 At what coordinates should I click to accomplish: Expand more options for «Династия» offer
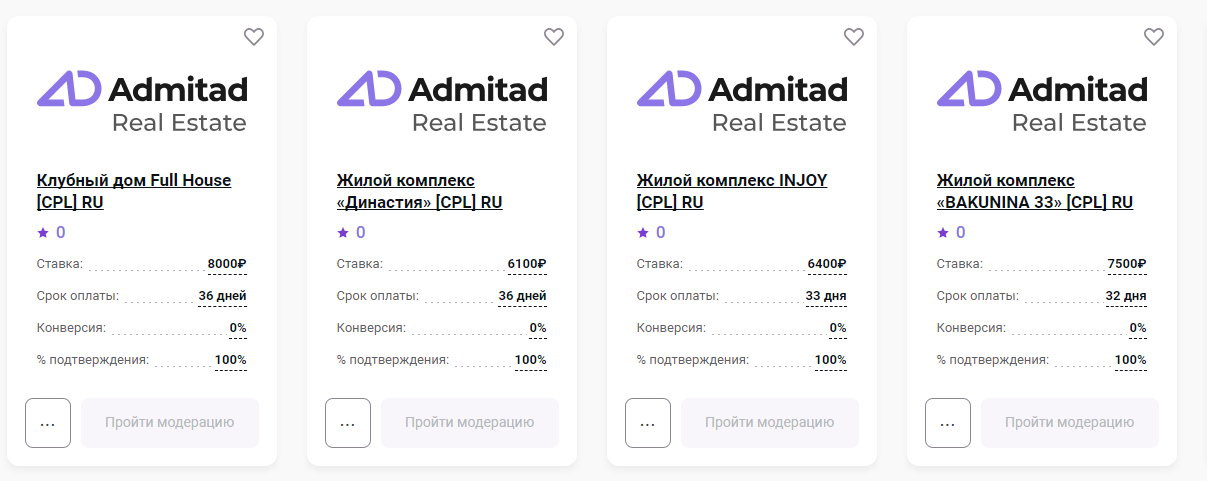(348, 423)
